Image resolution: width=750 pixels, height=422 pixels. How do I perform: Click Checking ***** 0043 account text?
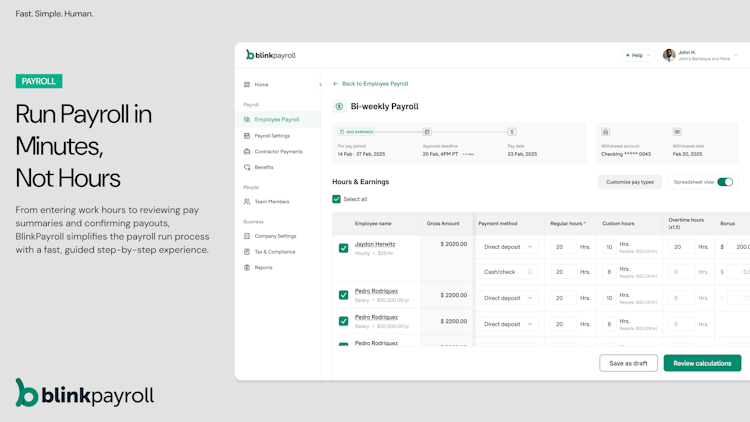[x=626, y=154]
